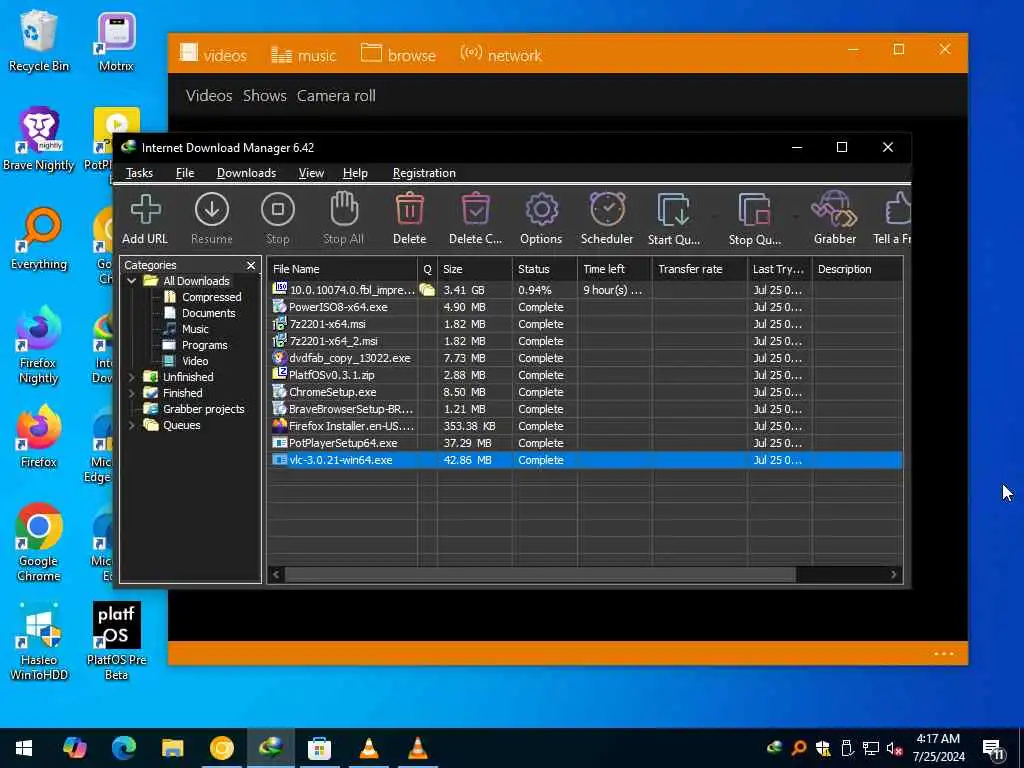Open the Windows Start button
This screenshot has width=1024, height=768.
pos(24,747)
